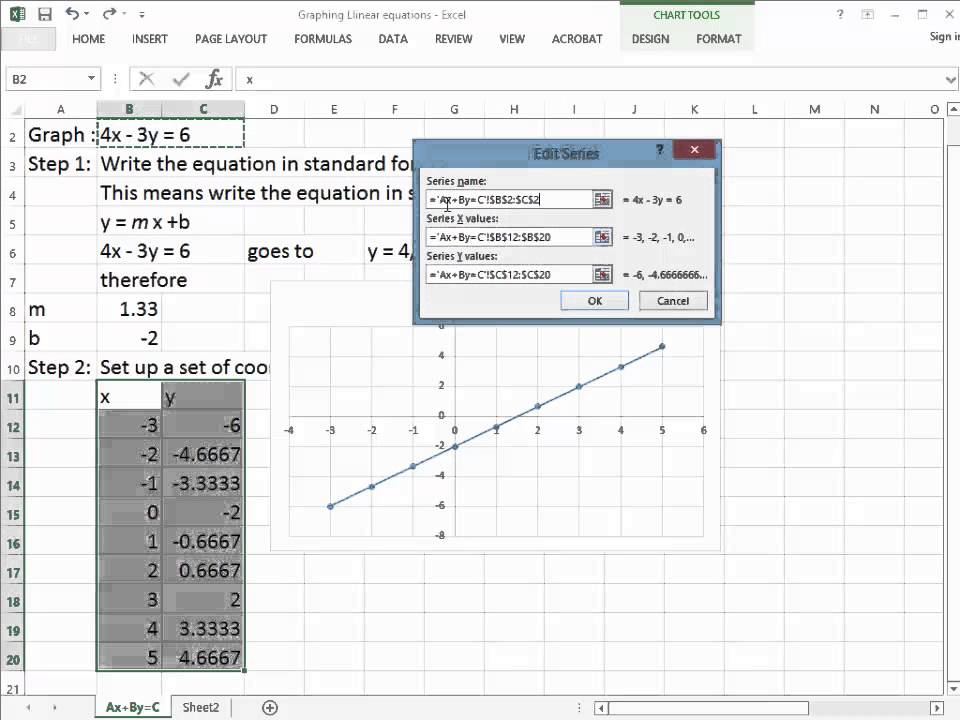
Task: Click inside the formula bar input
Action: (x=590, y=80)
